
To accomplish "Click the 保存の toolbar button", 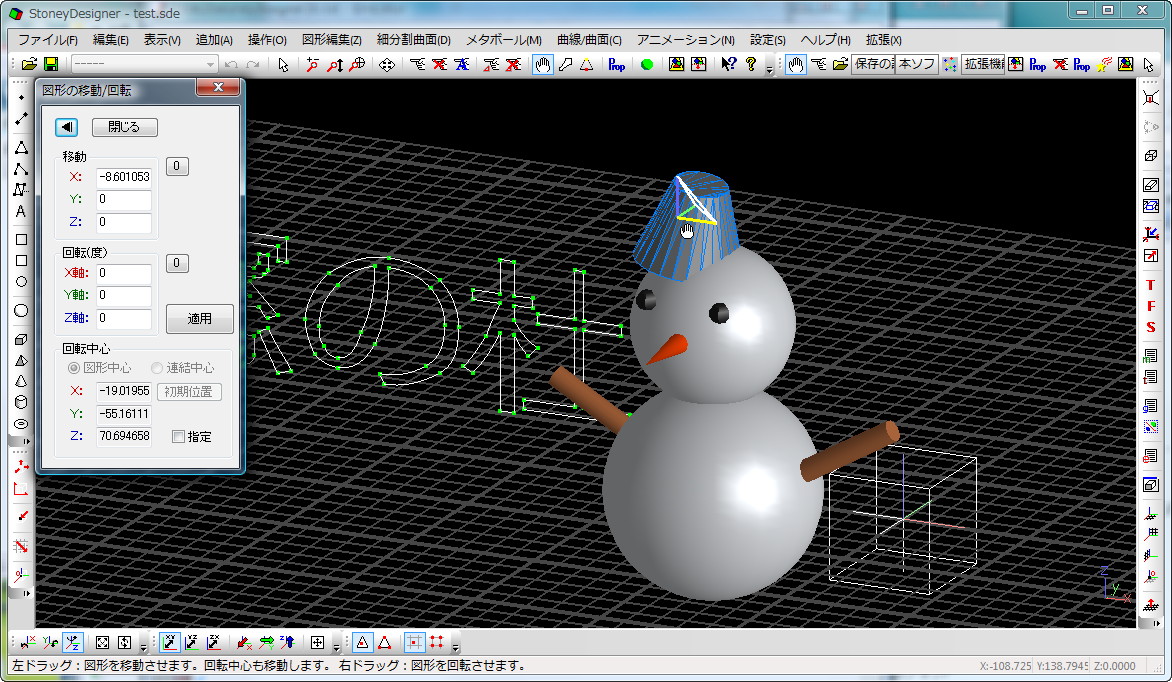I will tap(872, 64).
